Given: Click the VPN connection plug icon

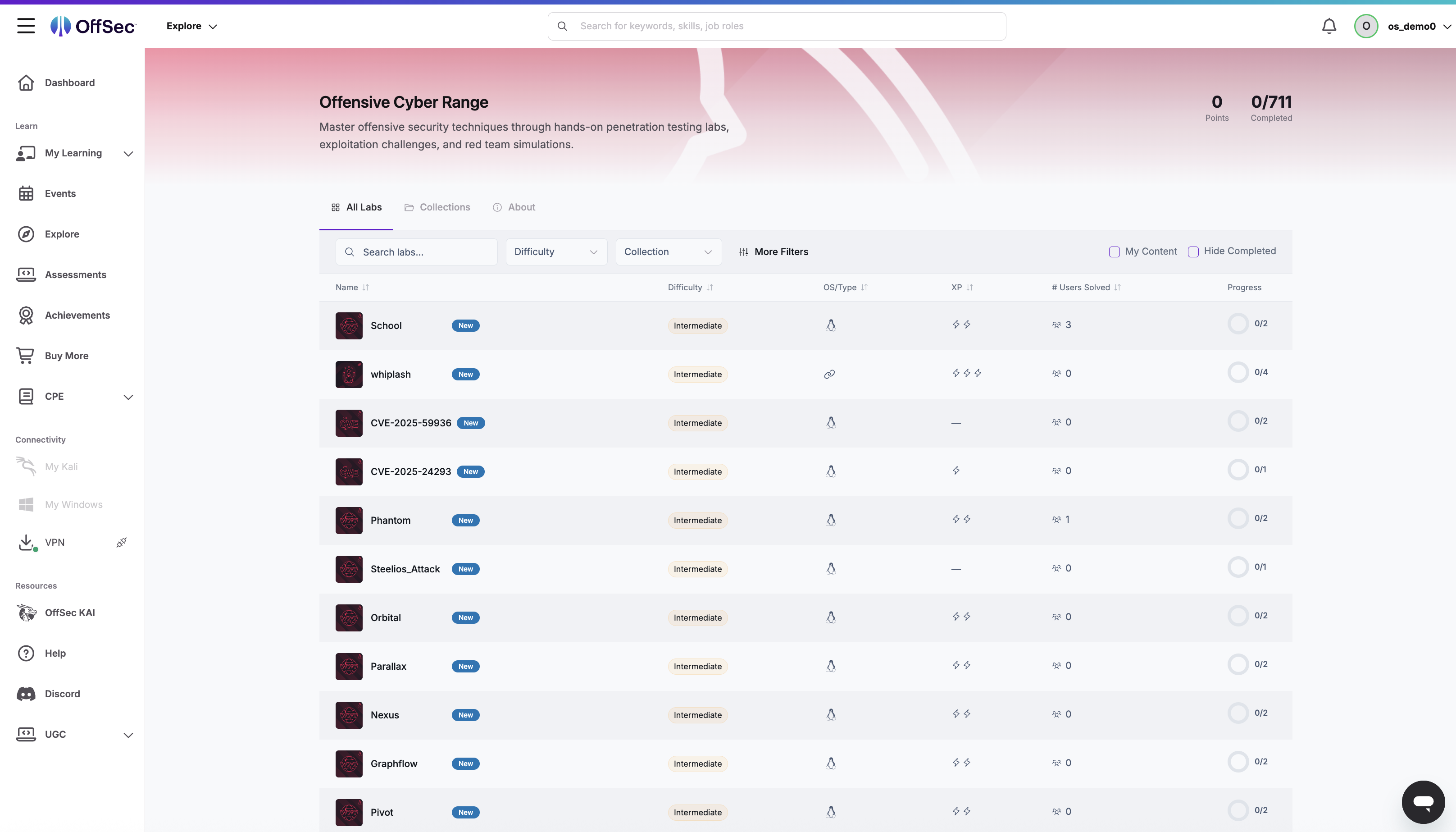Looking at the screenshot, I should click(122, 542).
